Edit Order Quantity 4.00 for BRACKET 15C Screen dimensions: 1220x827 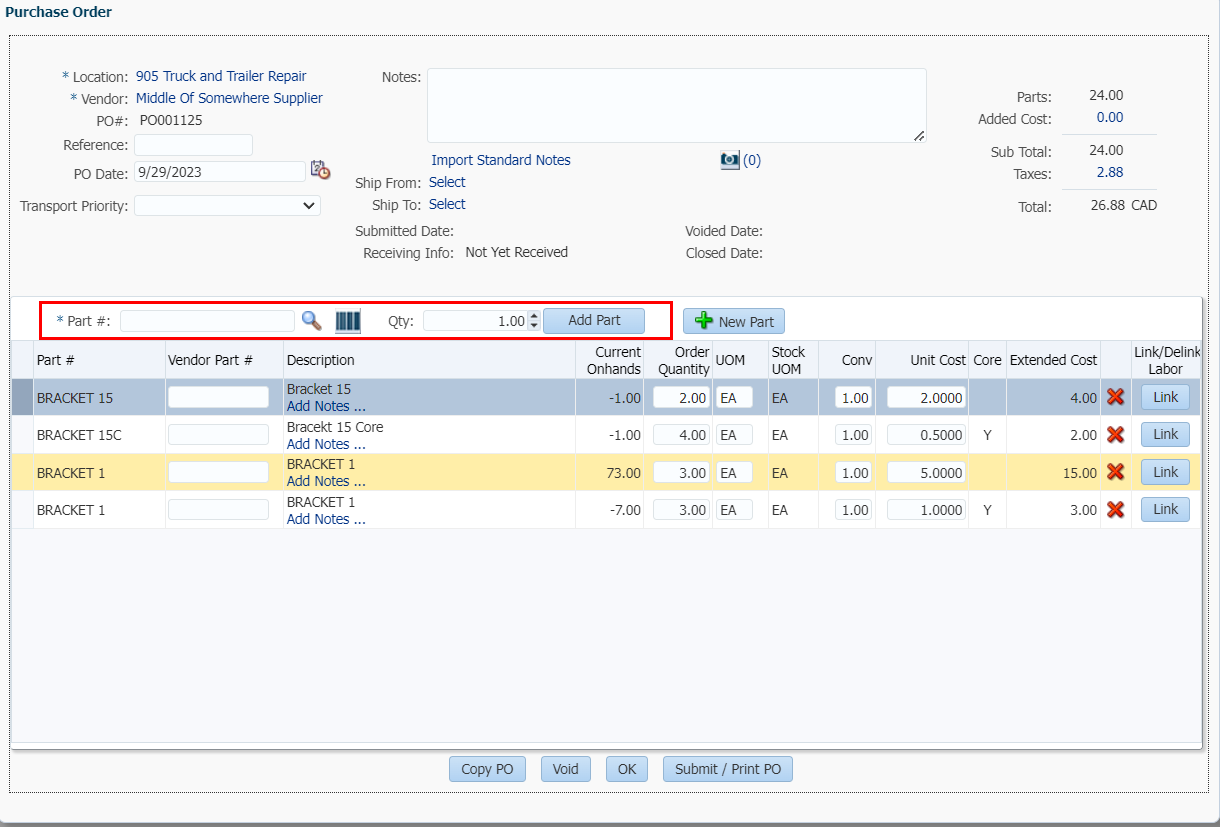[681, 435]
